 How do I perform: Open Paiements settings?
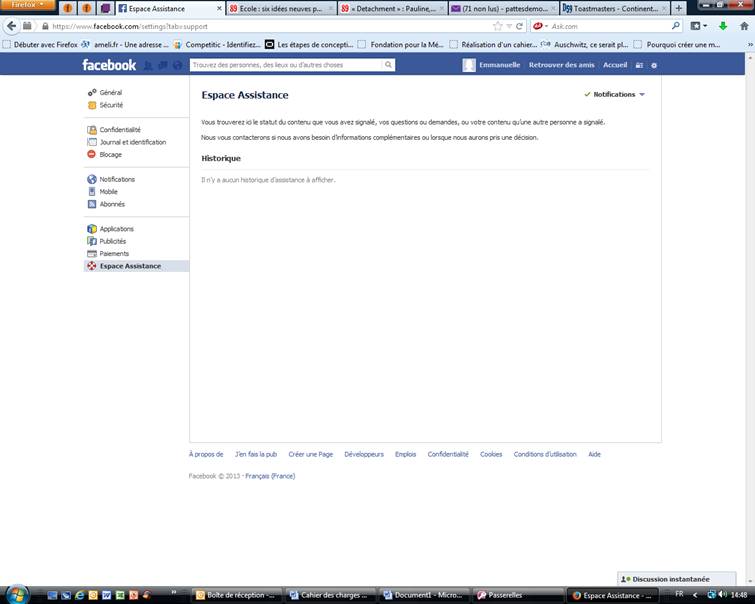114,254
